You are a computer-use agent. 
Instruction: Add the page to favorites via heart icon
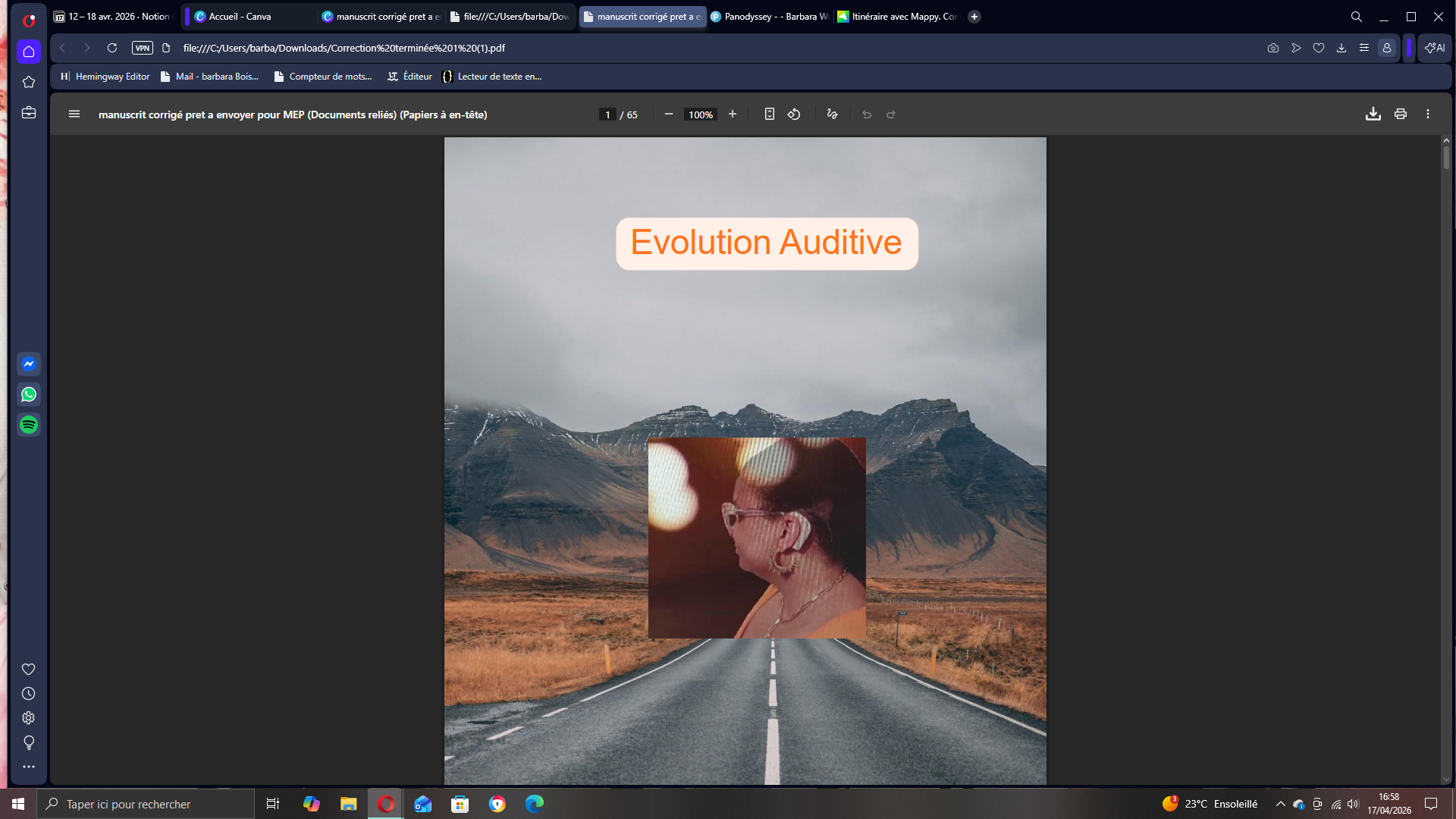pos(1319,48)
